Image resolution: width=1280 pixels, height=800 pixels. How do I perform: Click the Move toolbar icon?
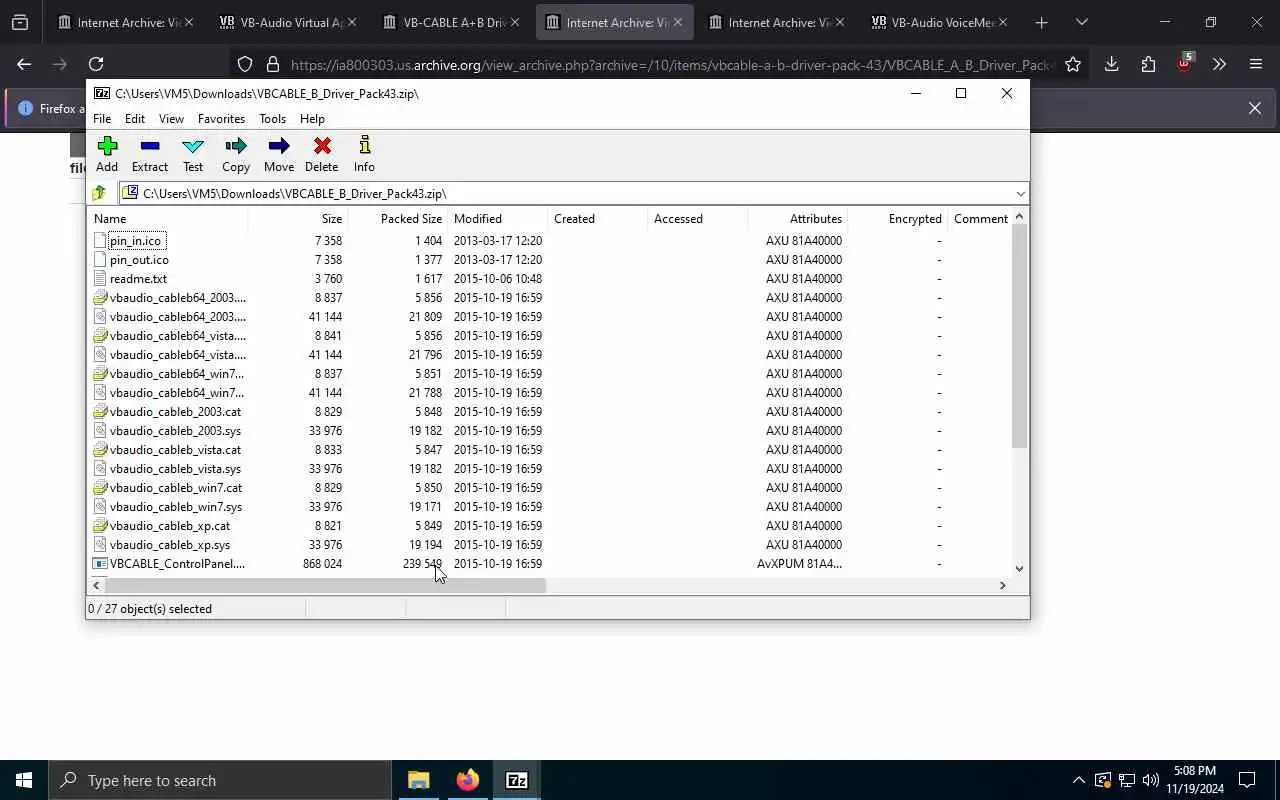click(279, 154)
